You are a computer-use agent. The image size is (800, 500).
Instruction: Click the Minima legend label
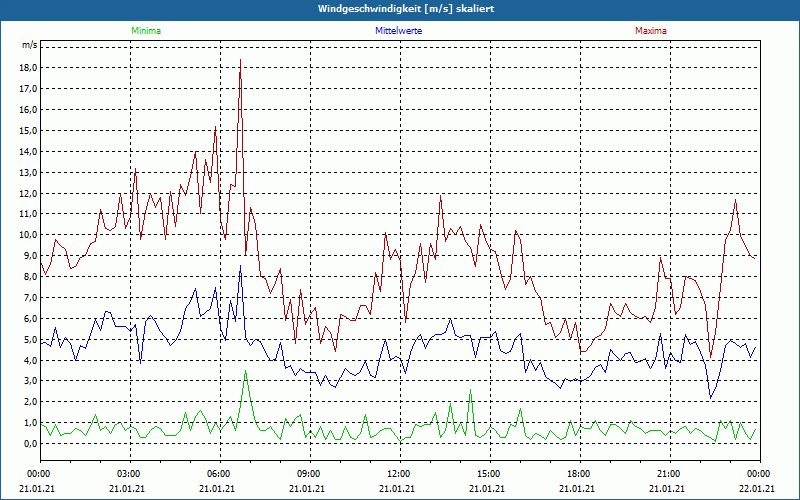[146, 31]
